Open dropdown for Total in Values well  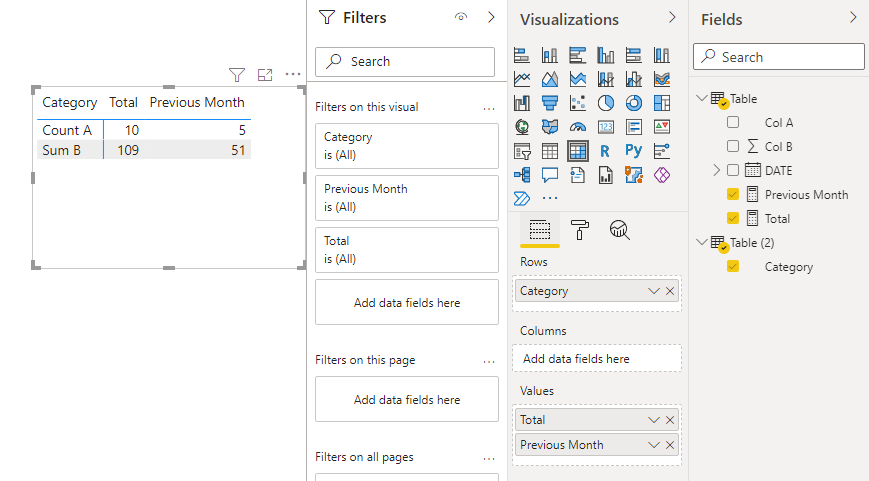click(x=653, y=420)
